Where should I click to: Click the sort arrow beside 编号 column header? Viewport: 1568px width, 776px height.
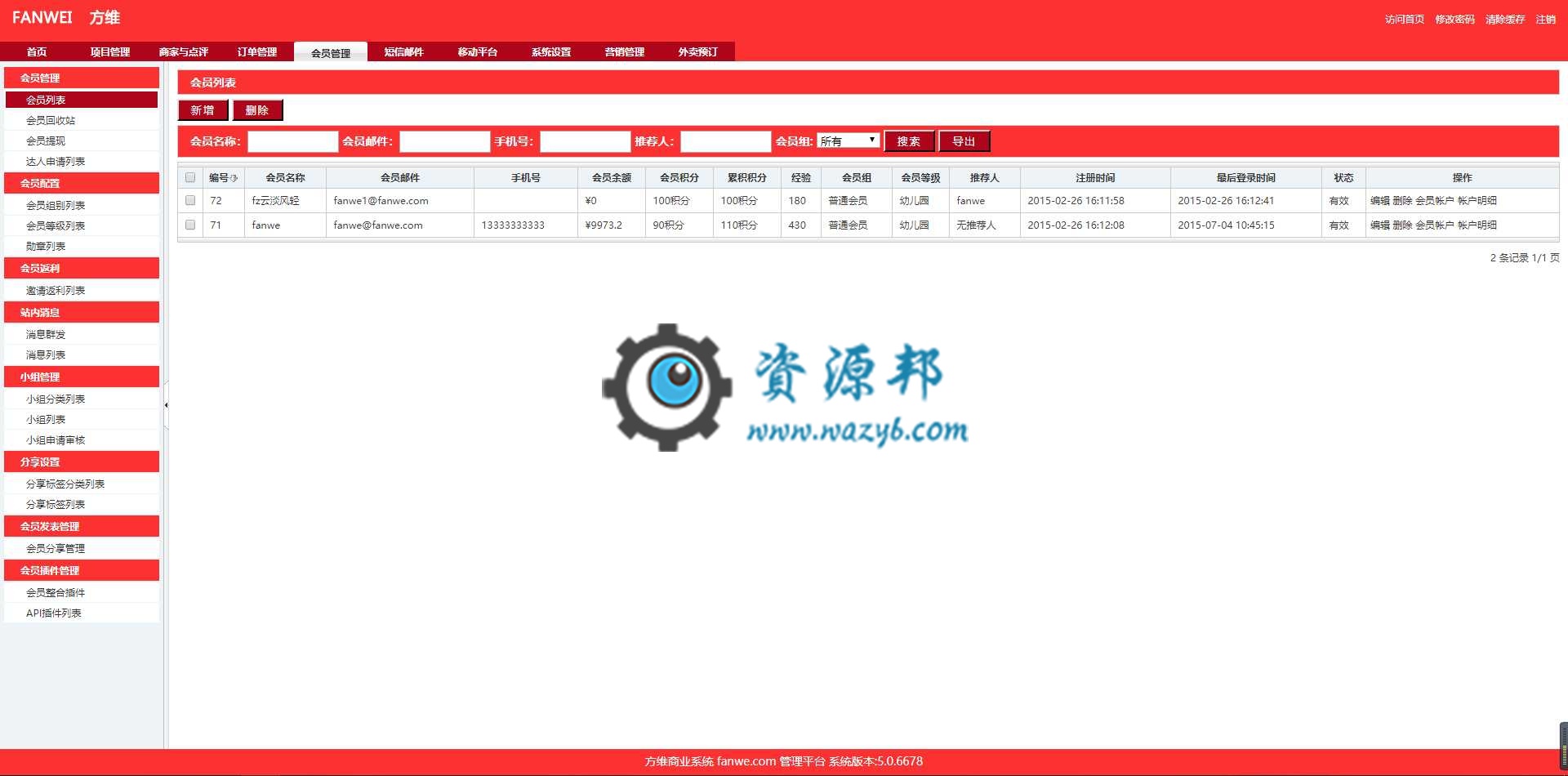234,178
